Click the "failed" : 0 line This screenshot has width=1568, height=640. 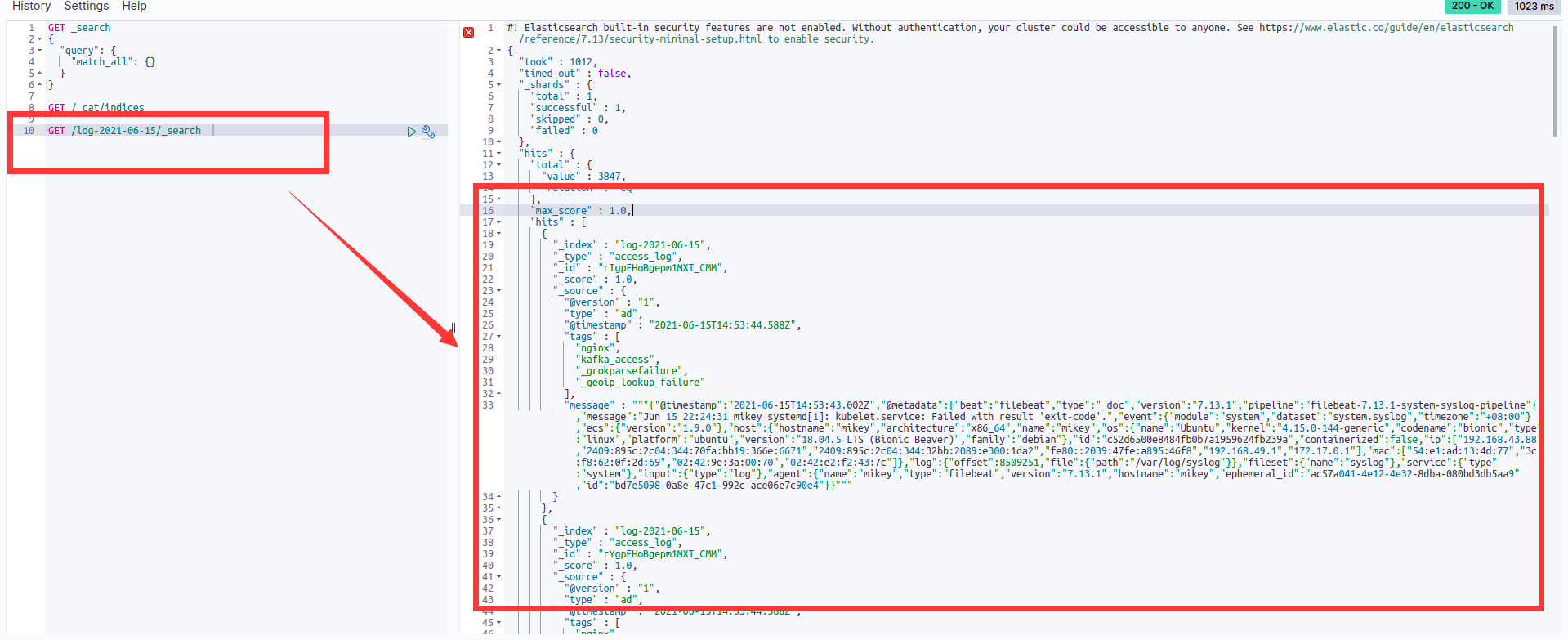pyautogui.click(x=567, y=131)
